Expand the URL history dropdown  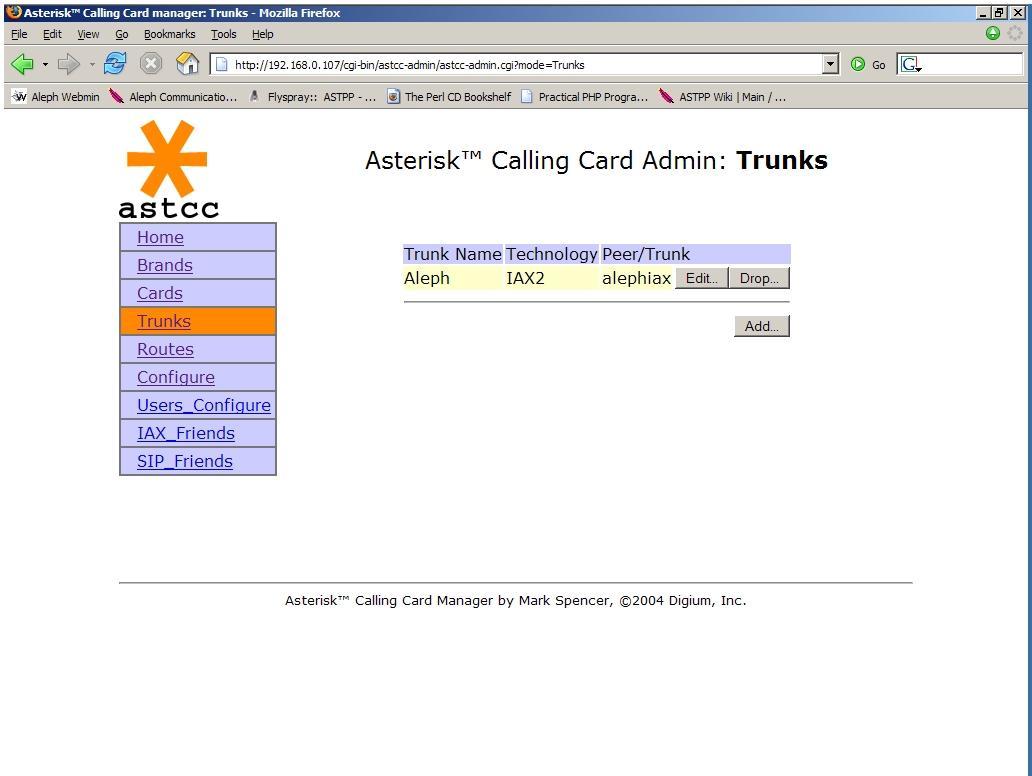[x=830, y=64]
